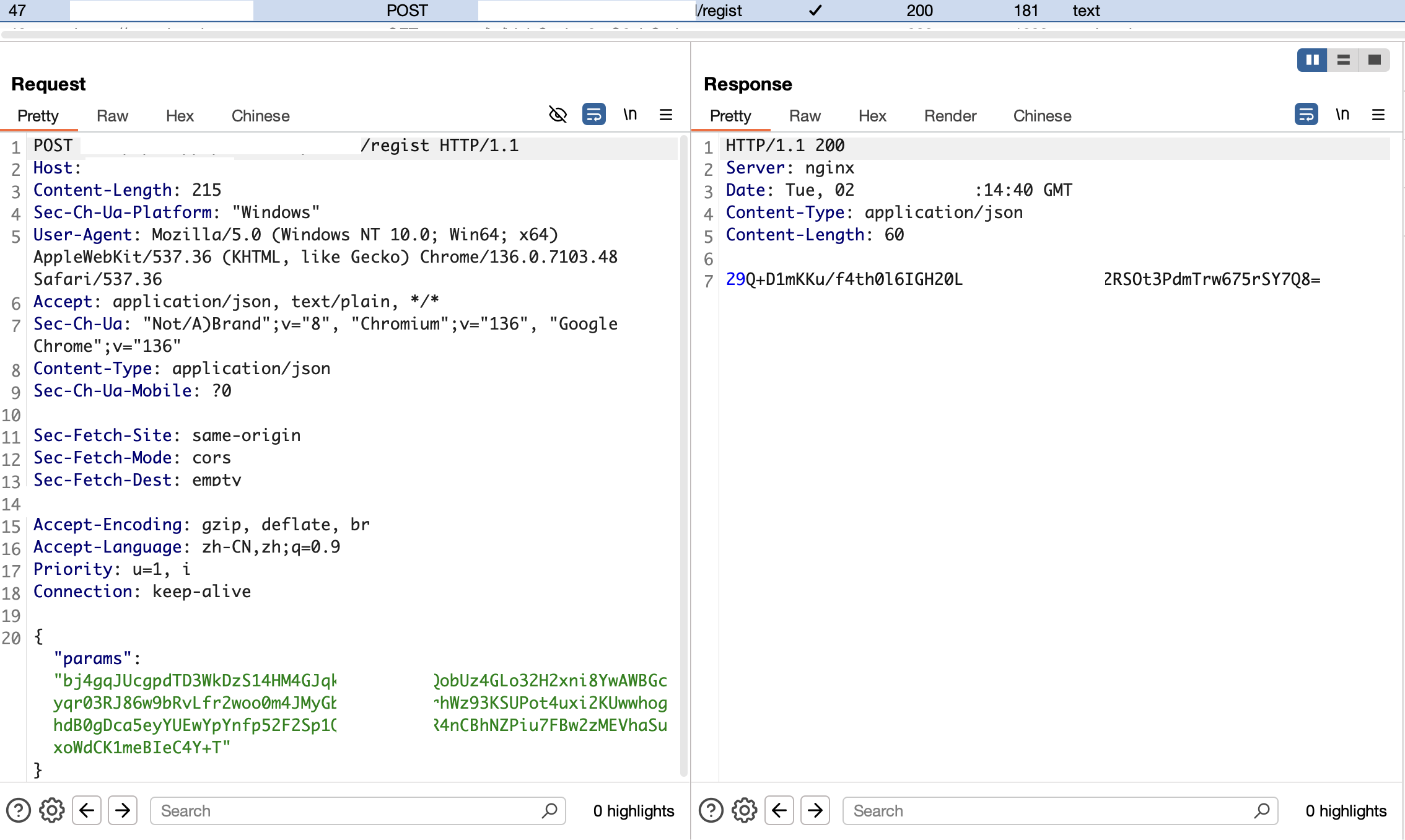1405x840 pixels.
Task: Show non-printable \n characters in Request
Action: click(630, 115)
